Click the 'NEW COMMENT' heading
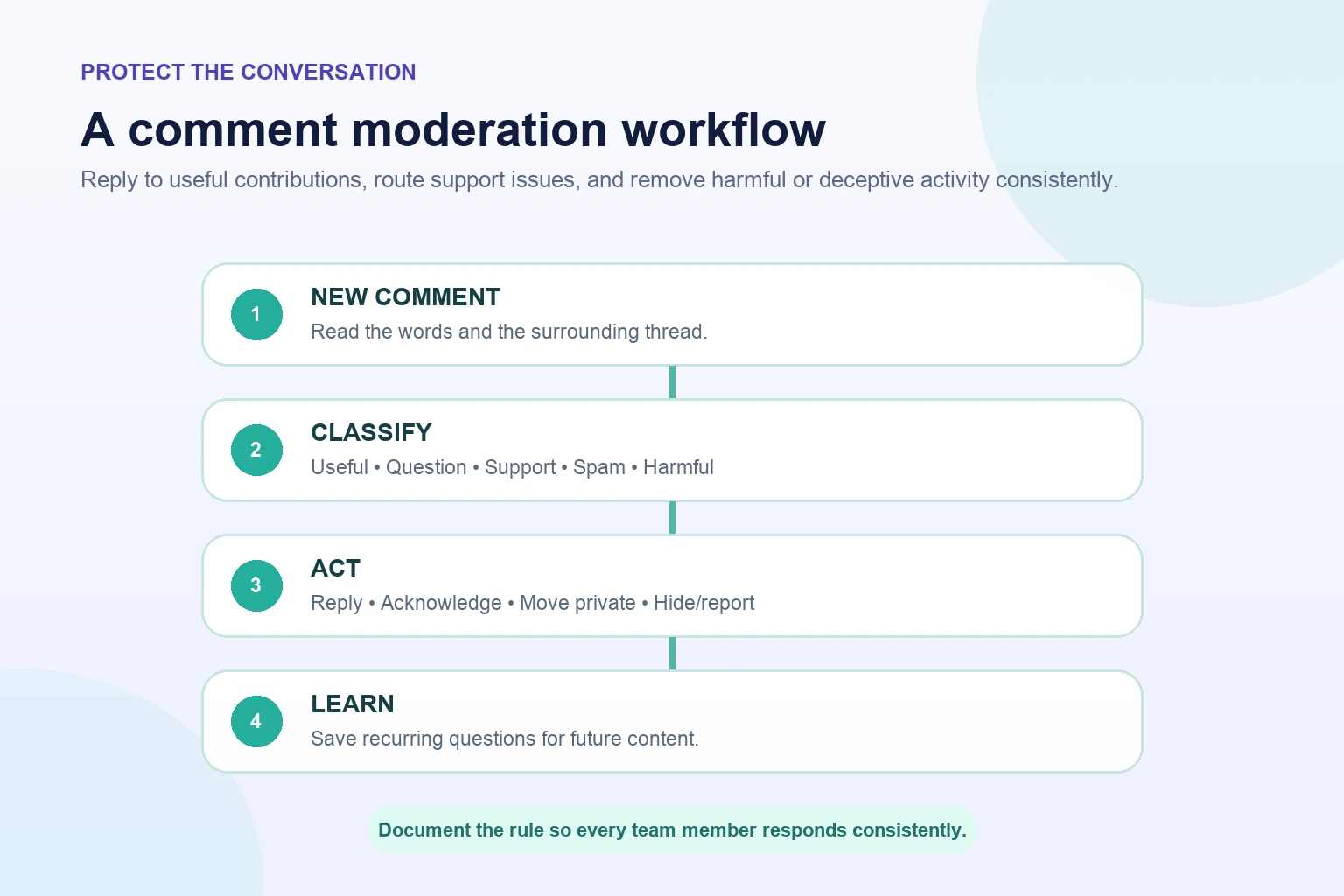The height and width of the screenshot is (896, 1344). click(405, 297)
